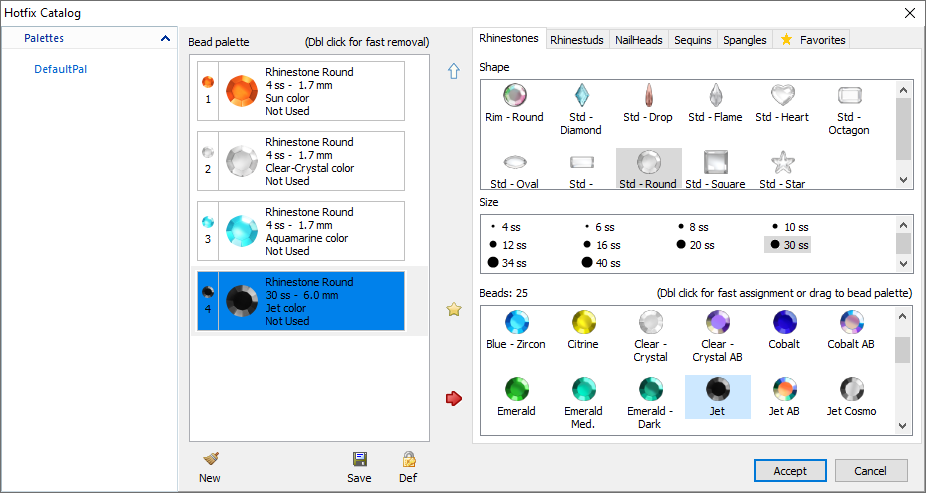Click the red assign arrow icon

[454, 399]
